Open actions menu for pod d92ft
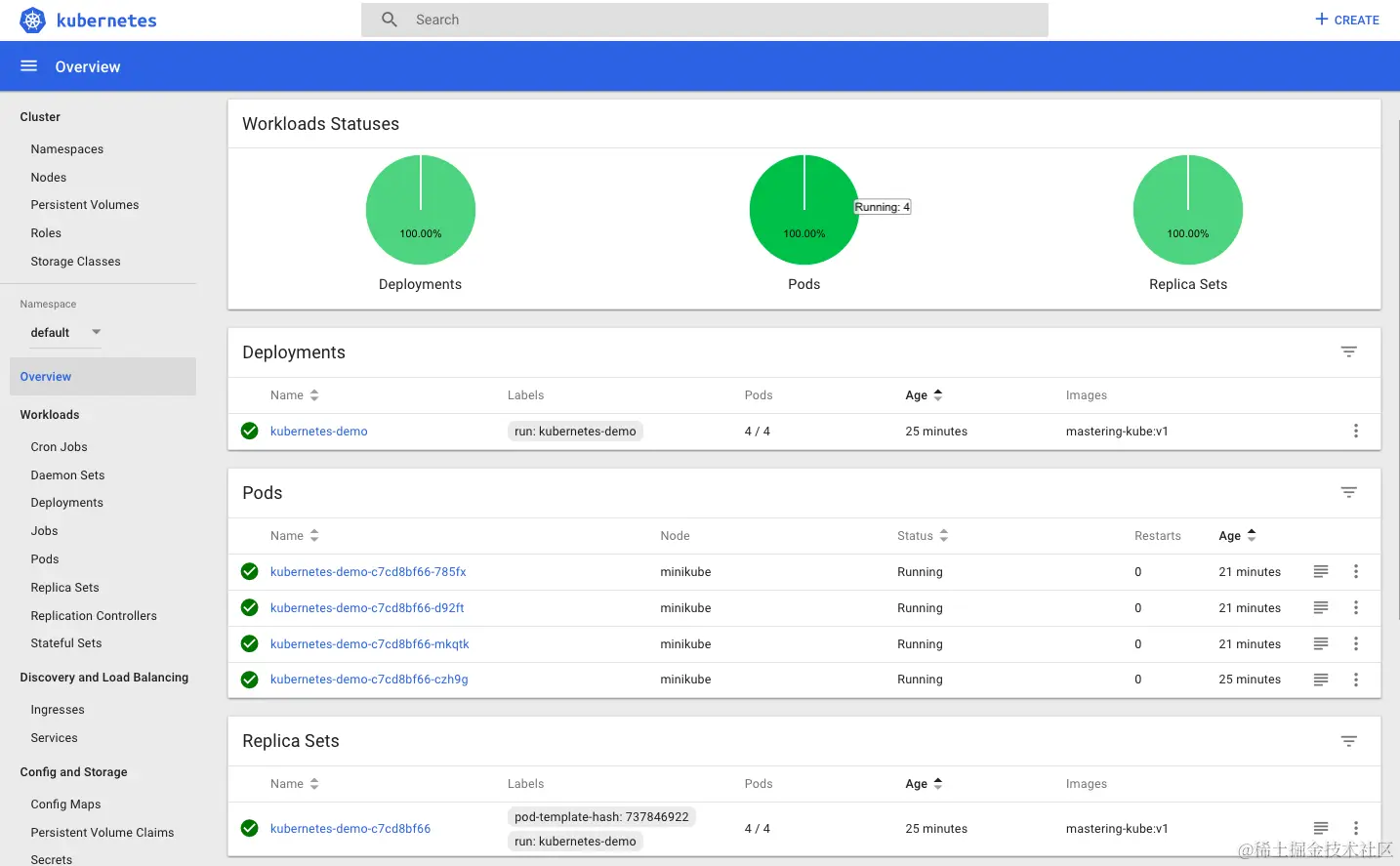The width and height of the screenshot is (1400, 866). coord(1355,607)
